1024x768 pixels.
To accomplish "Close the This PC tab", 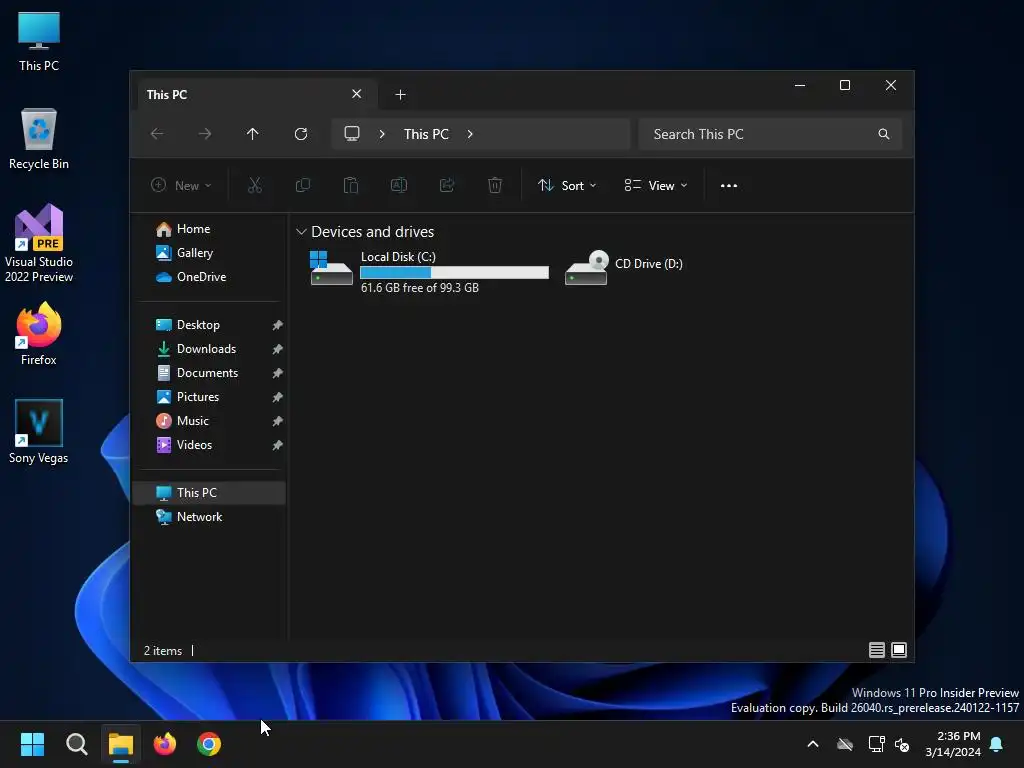I will (357, 94).
